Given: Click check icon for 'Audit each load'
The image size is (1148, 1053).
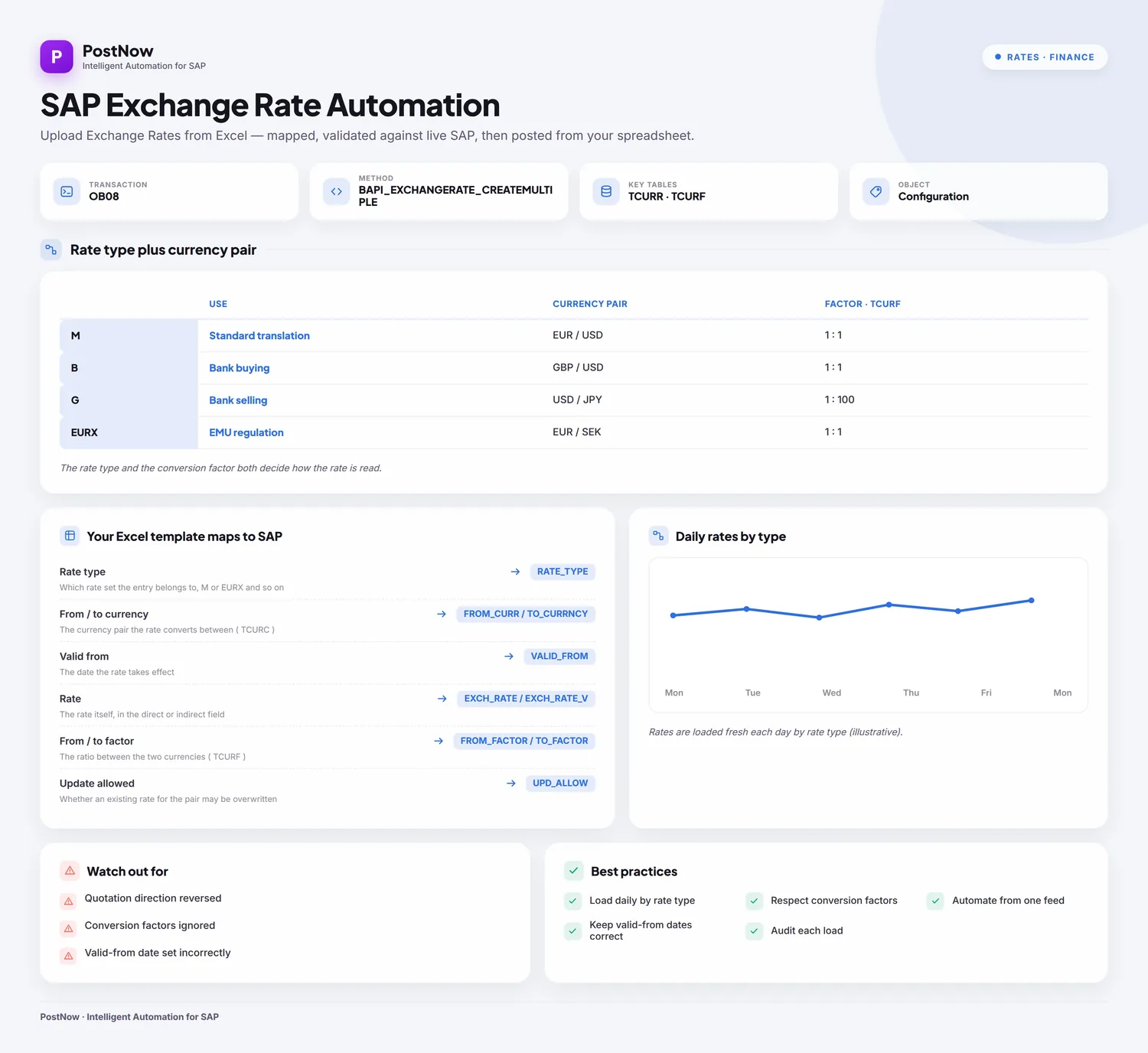Looking at the screenshot, I should coord(754,931).
